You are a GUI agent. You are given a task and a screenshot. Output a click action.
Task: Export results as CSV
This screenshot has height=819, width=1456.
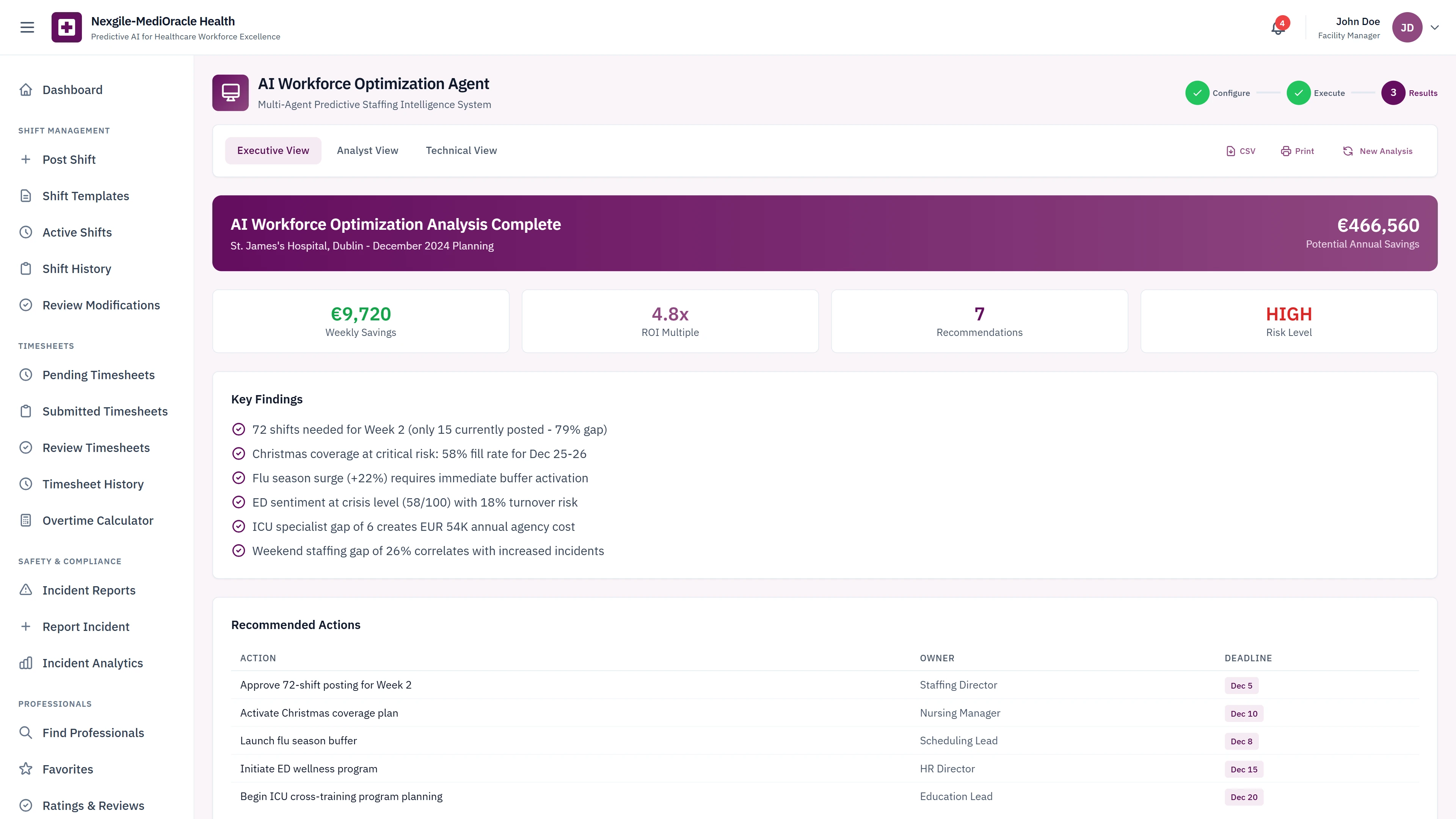point(1241,151)
